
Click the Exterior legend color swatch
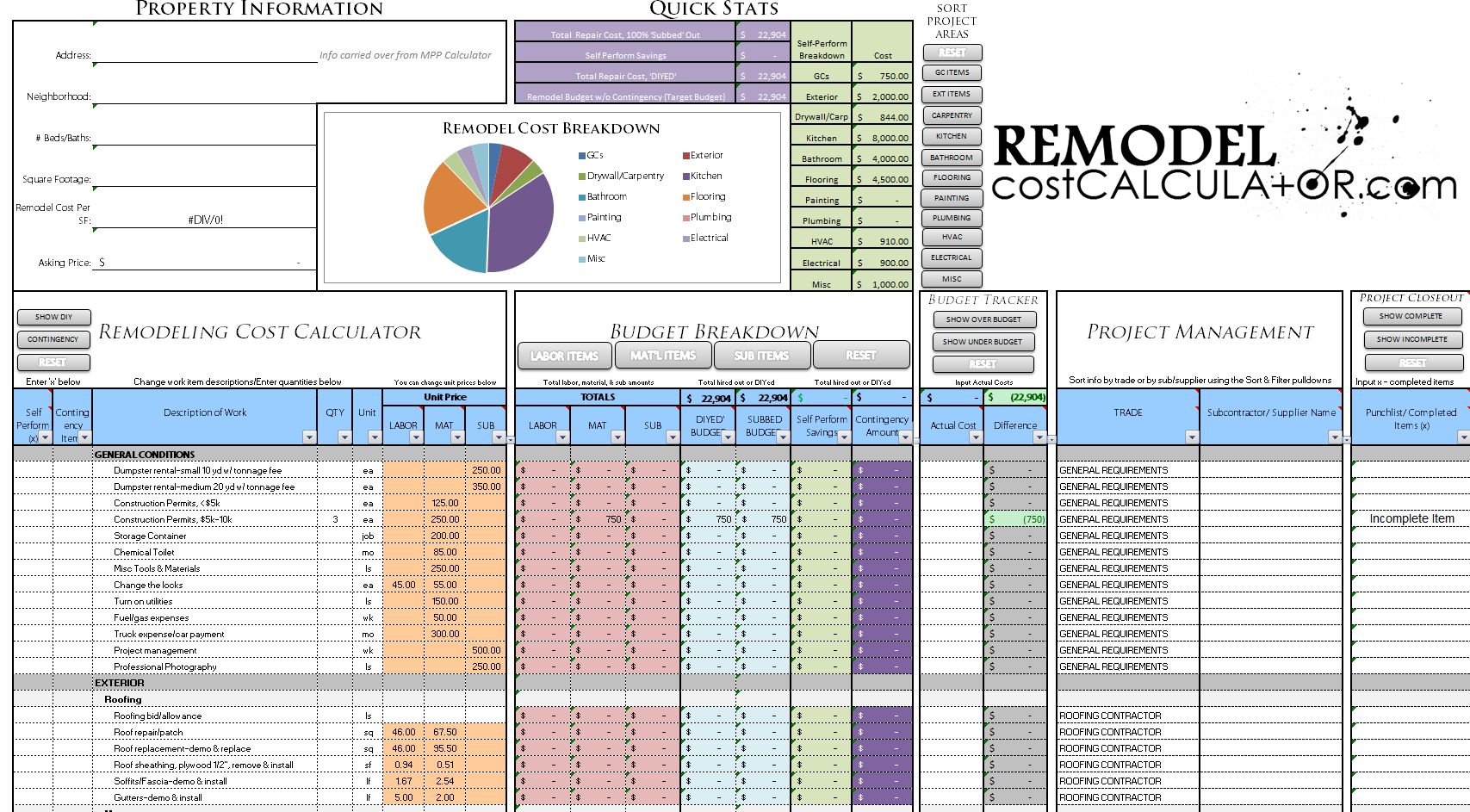(686, 156)
